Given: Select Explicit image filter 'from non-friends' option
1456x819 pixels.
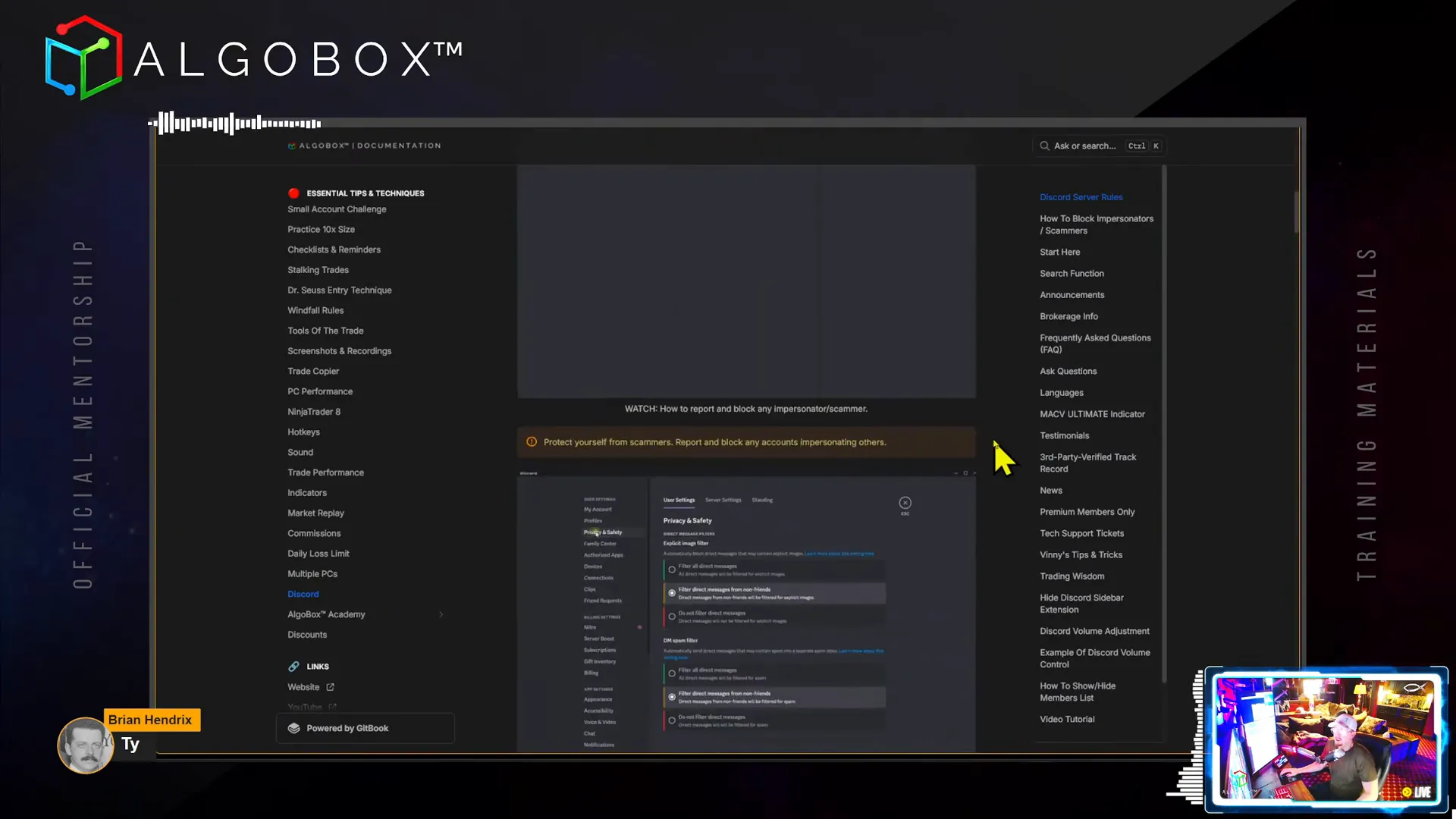Looking at the screenshot, I should pyautogui.click(x=774, y=593).
